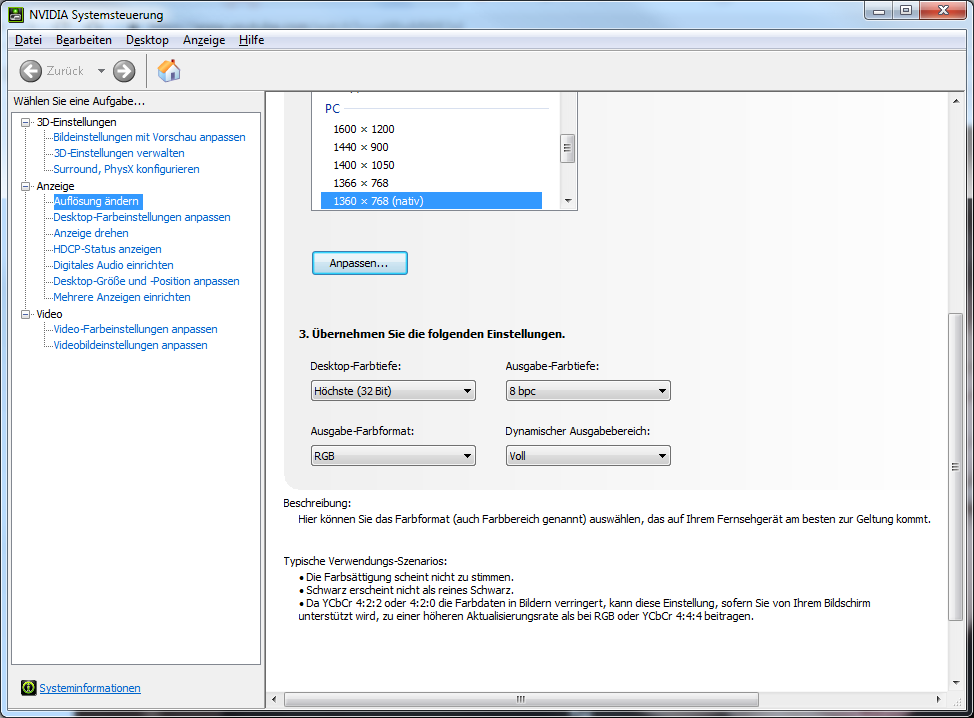Open Videobildeinstellungen anpassen
Screen dimensions: 974x718
[x=130, y=345]
